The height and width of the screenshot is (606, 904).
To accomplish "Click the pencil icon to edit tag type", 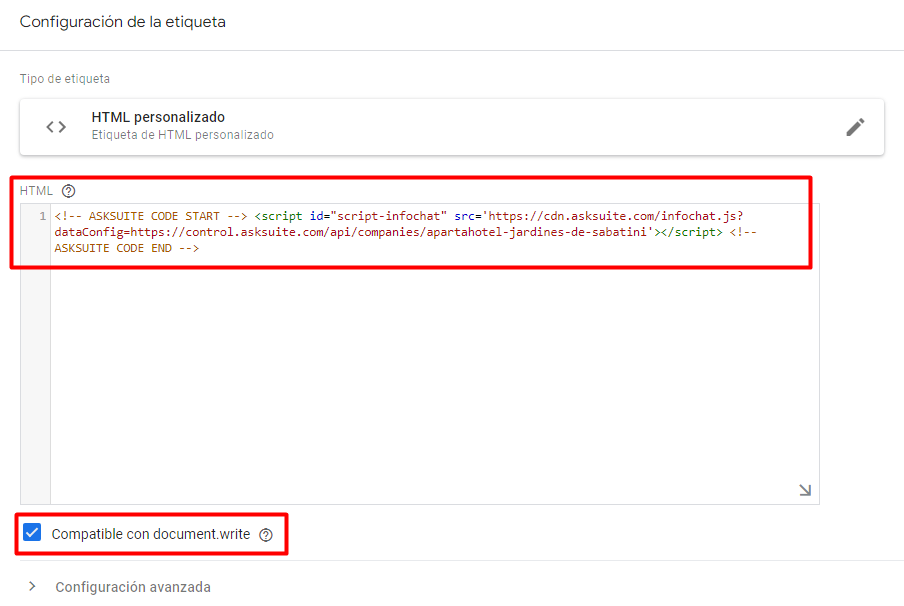I will click(855, 127).
